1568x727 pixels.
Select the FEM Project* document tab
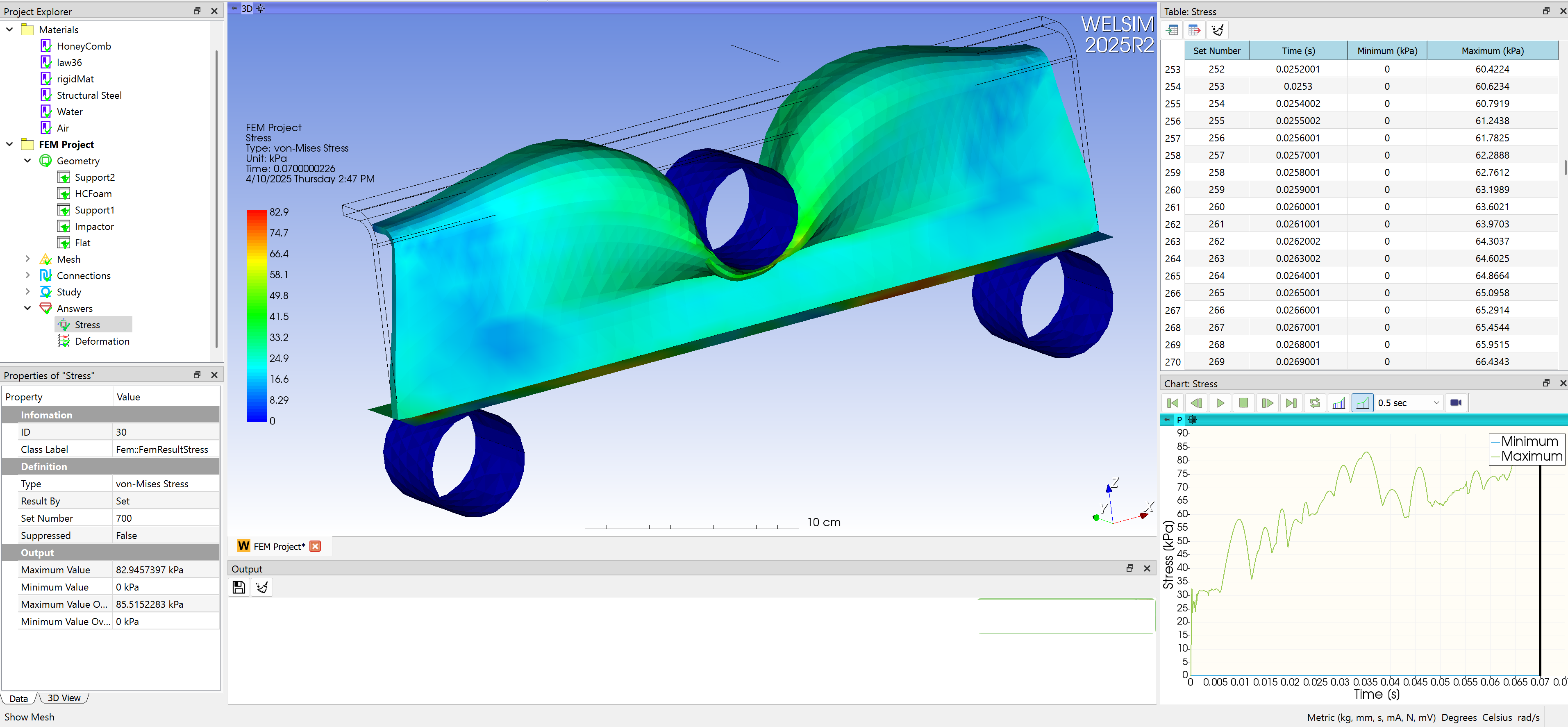(279, 546)
